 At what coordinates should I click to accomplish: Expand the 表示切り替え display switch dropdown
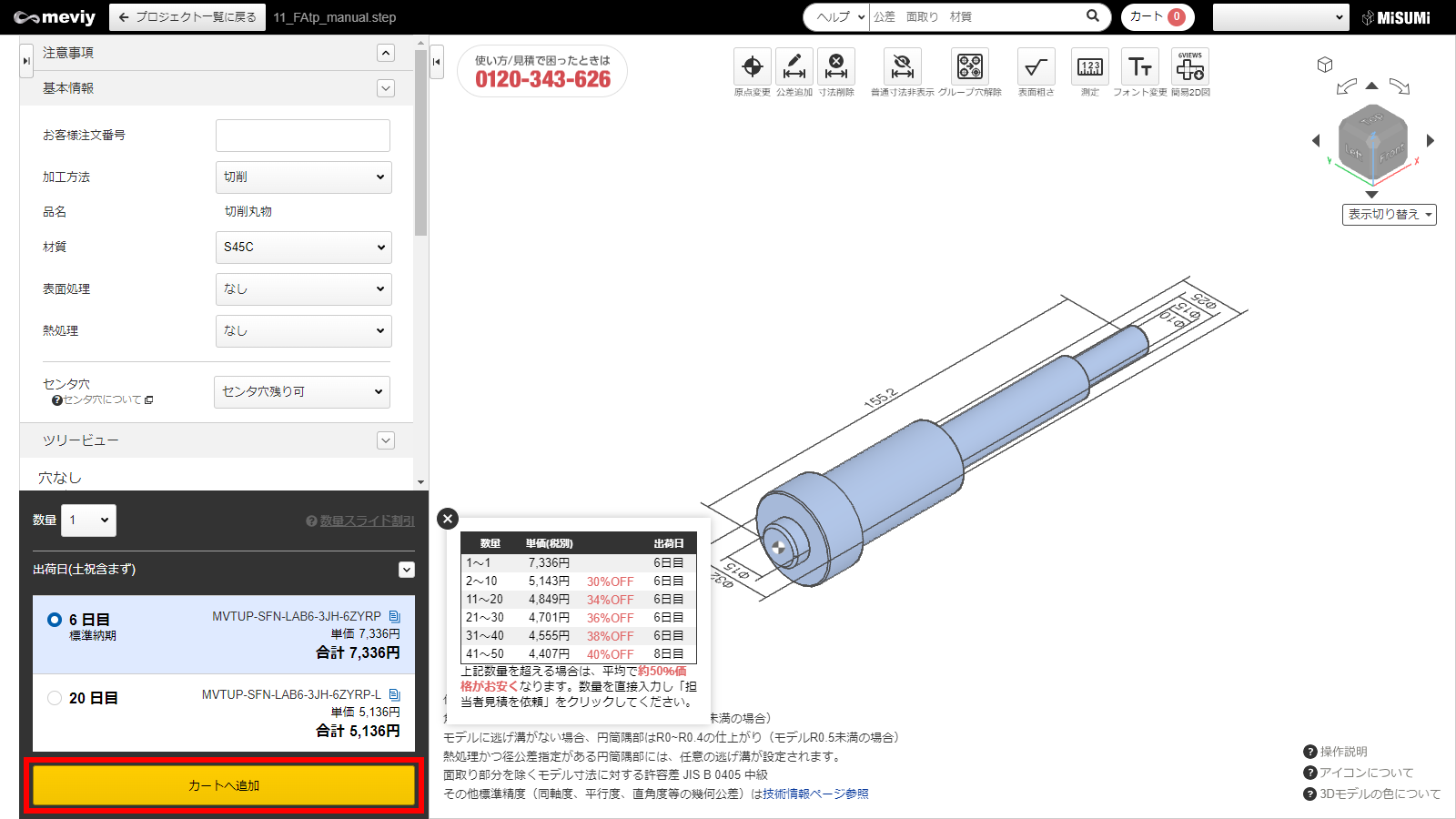tap(1389, 215)
